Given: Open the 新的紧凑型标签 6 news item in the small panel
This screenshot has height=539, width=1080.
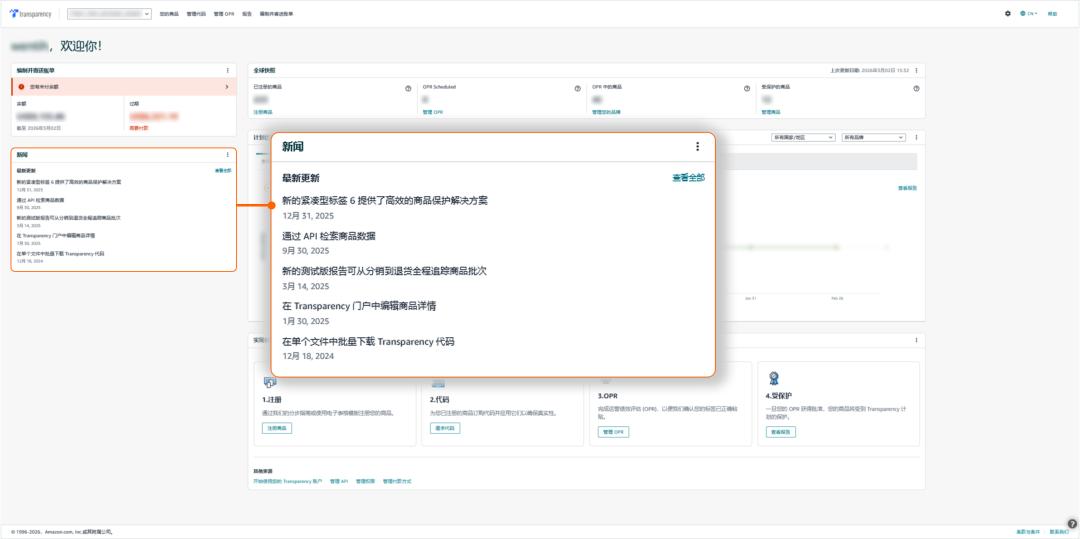Looking at the screenshot, I should [69, 182].
